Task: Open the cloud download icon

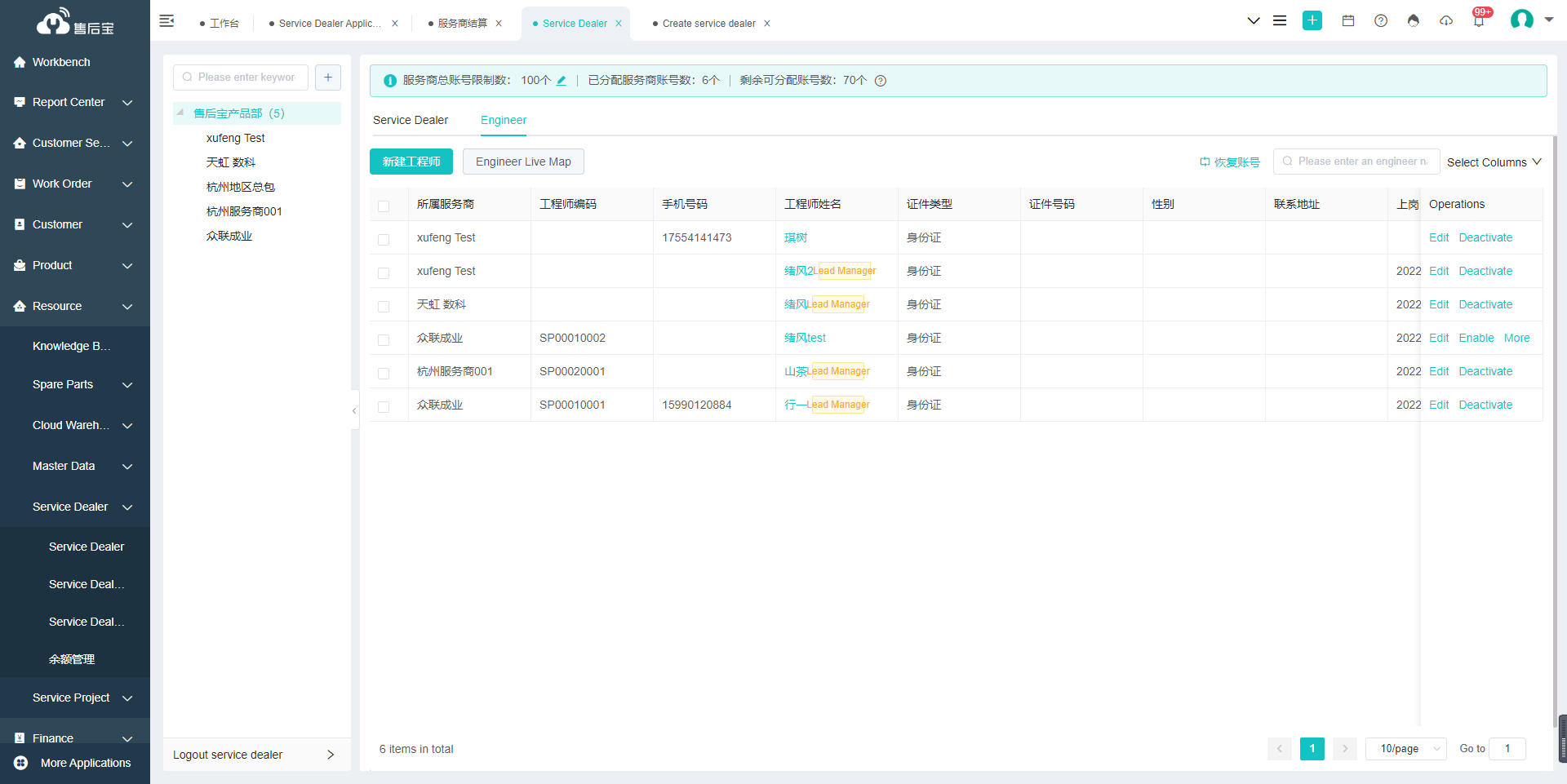Action: [x=1446, y=20]
